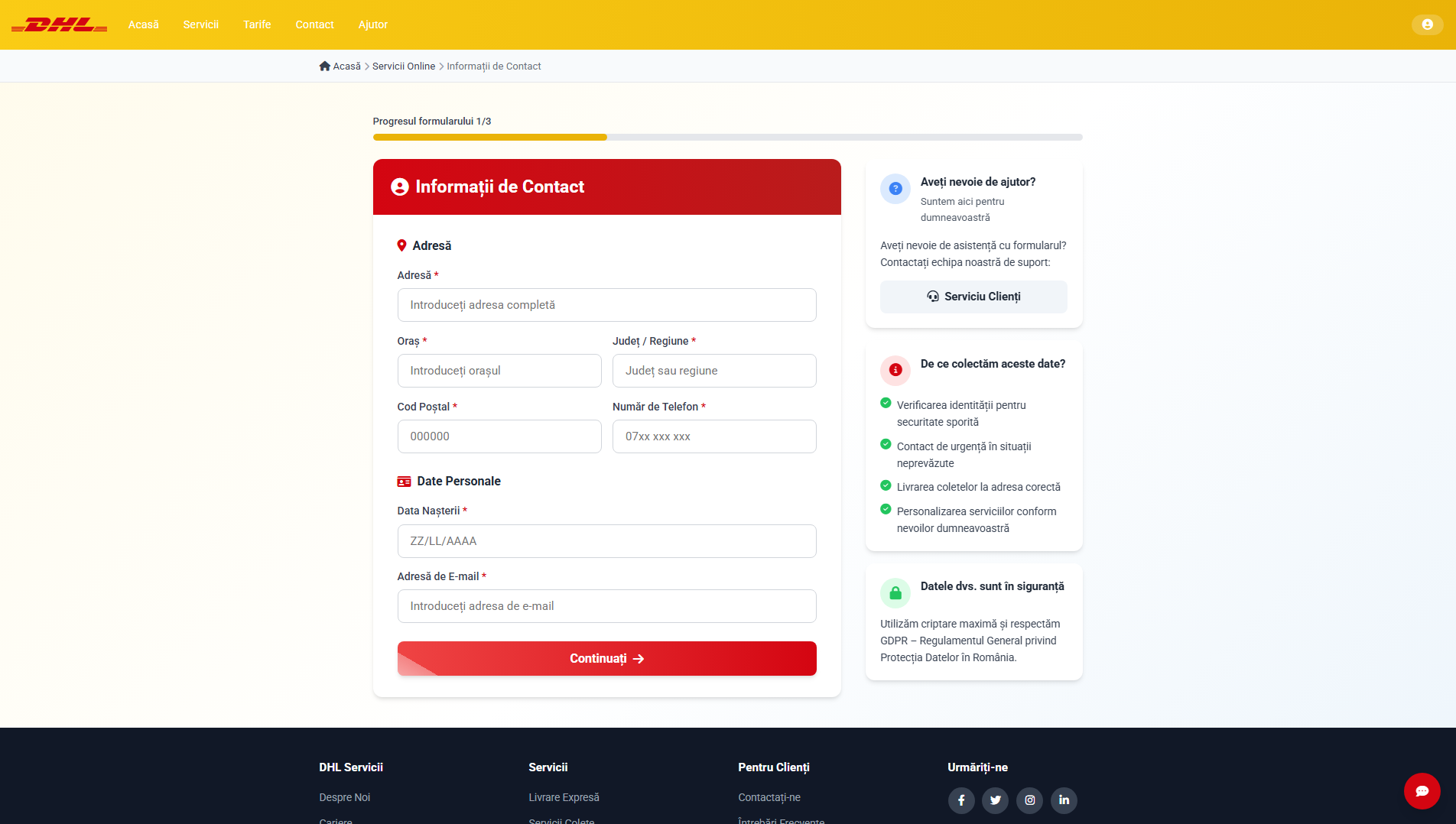This screenshot has height=824, width=1456.
Task: Visit the LinkedIn page icon
Action: point(1064,800)
